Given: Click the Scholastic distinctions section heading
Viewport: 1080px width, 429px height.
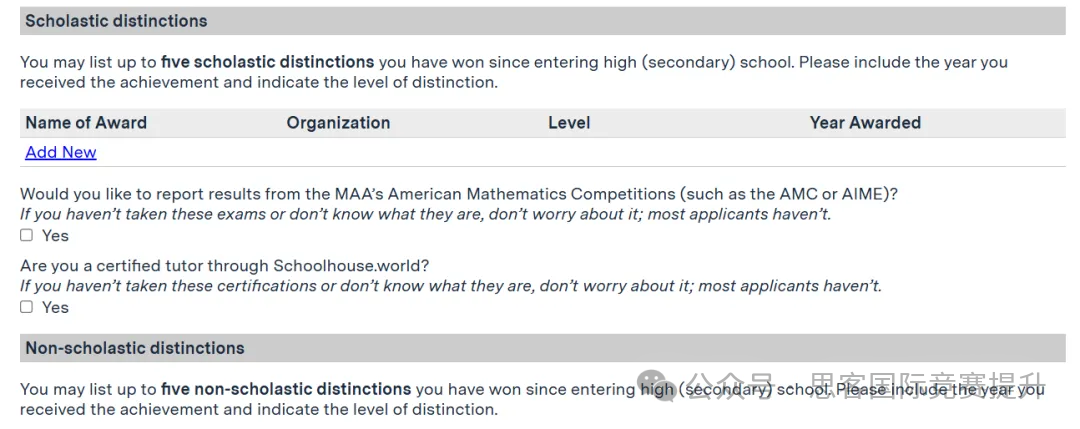Looking at the screenshot, I should (x=116, y=21).
